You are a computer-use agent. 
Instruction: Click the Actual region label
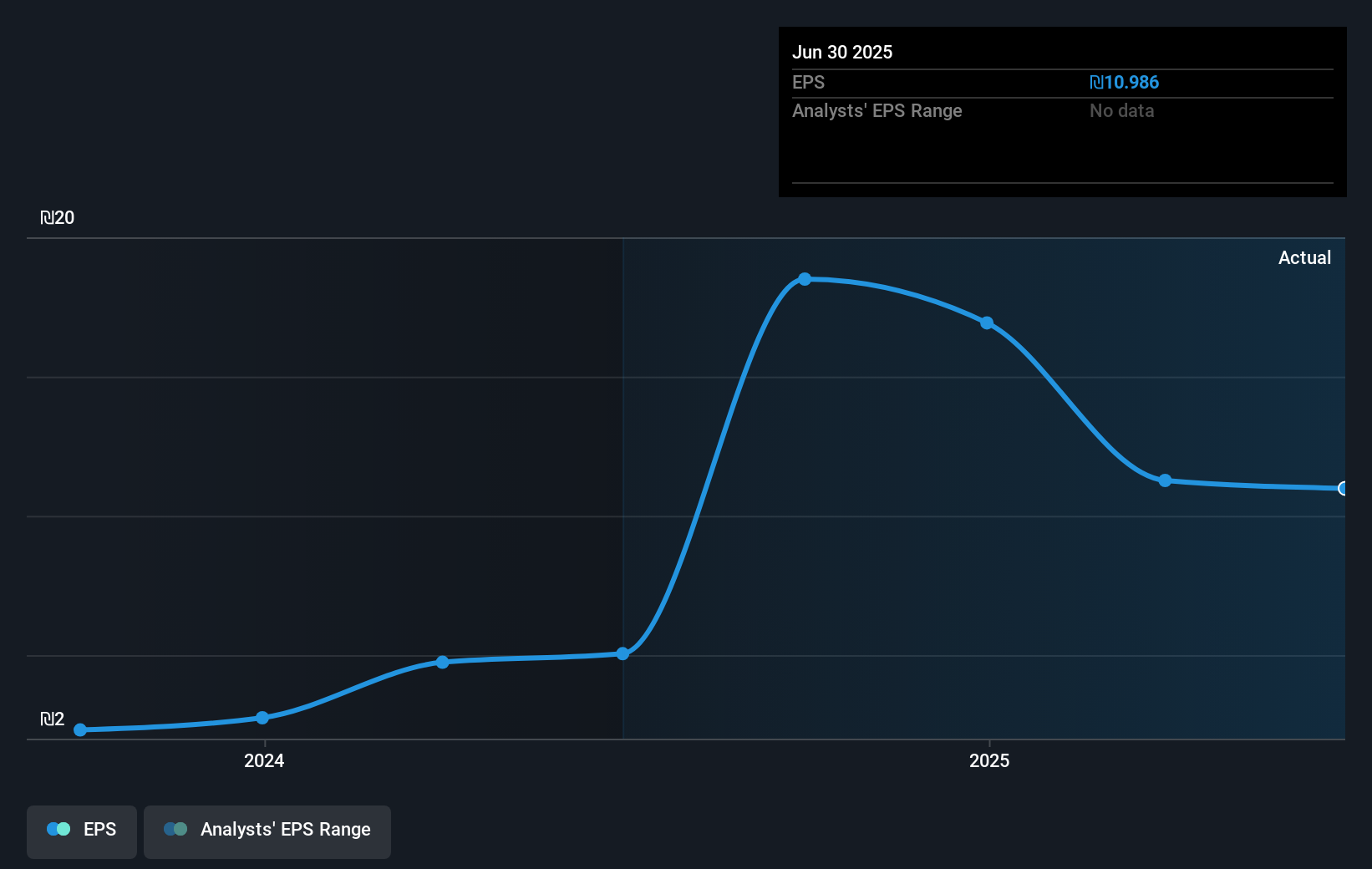coord(1304,257)
